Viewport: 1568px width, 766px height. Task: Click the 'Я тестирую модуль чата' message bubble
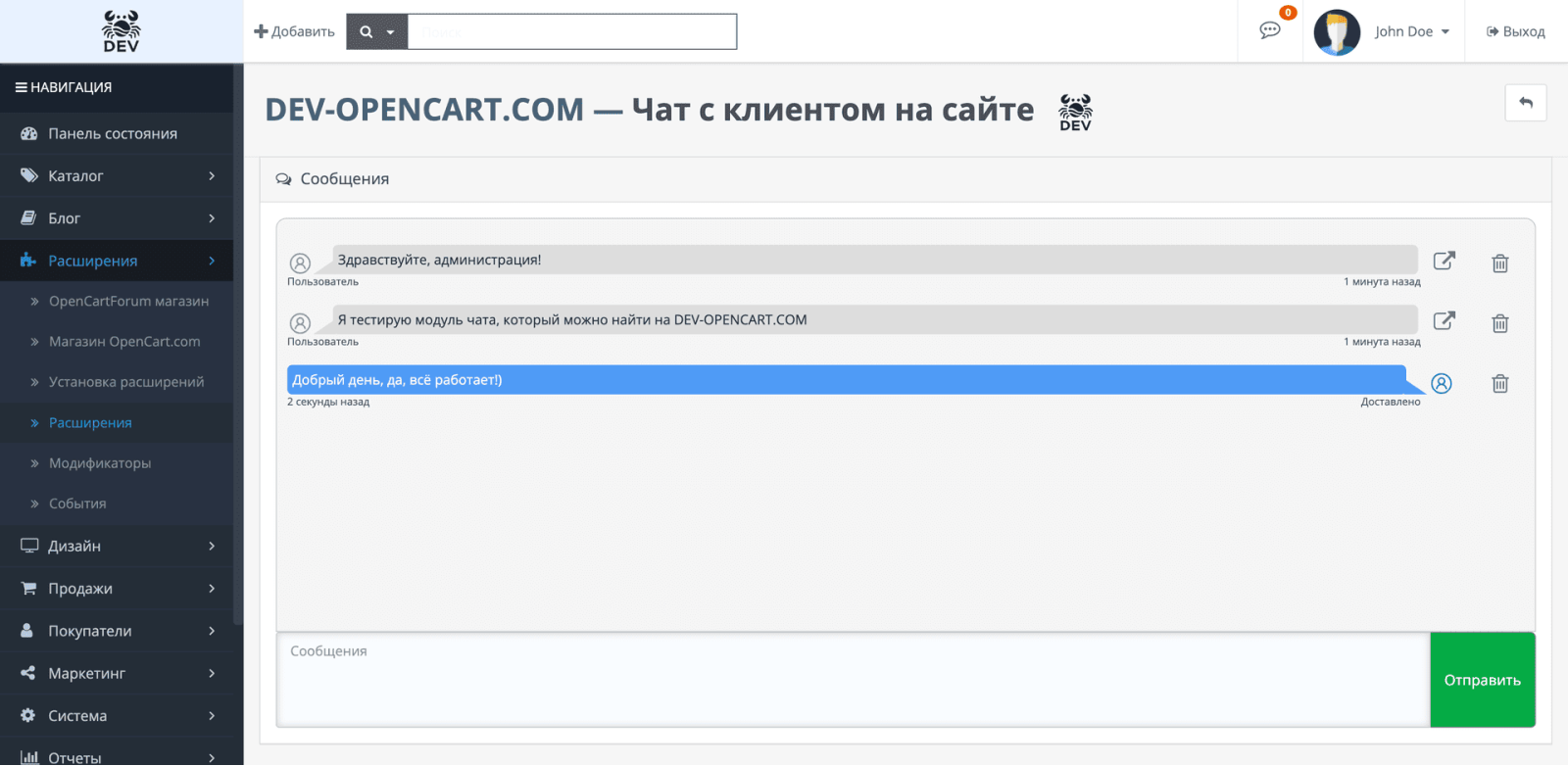(875, 319)
